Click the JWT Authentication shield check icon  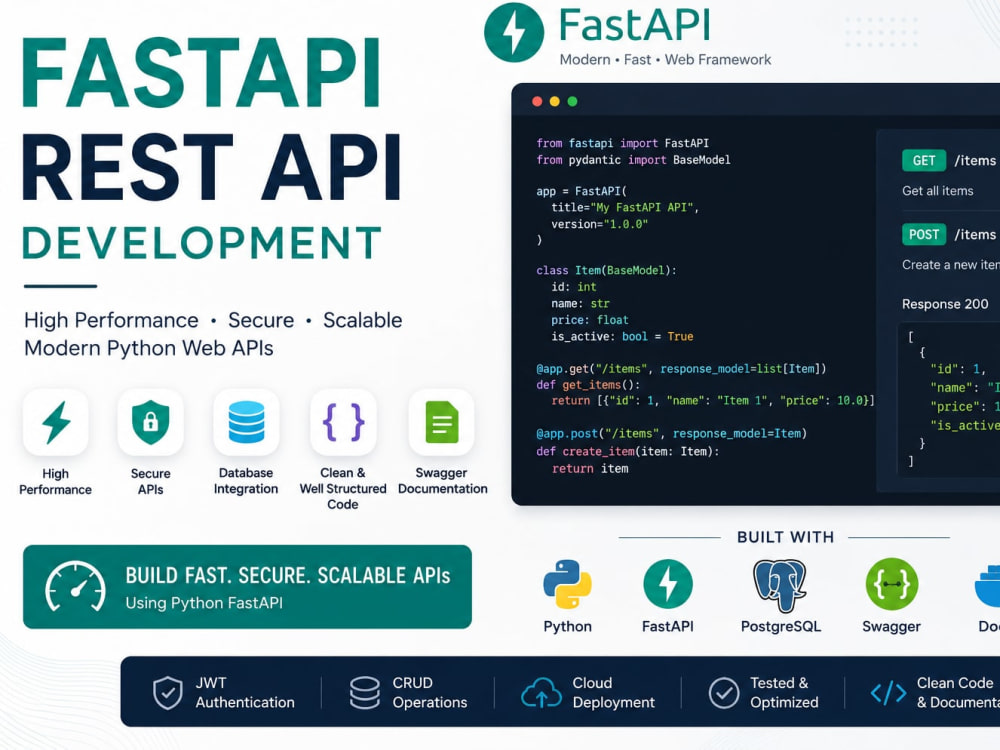click(168, 693)
